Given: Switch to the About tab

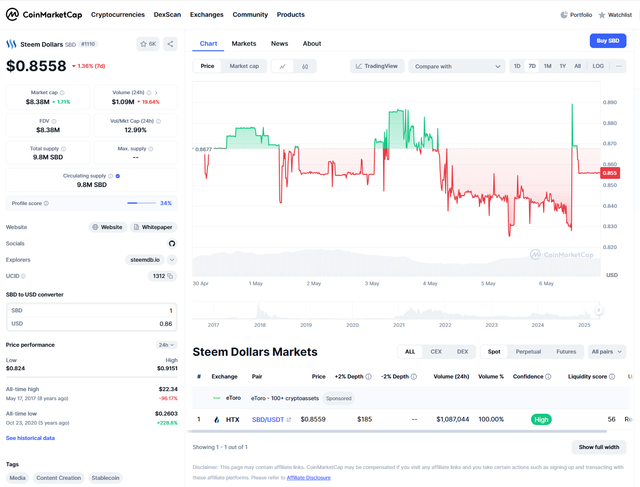Looking at the screenshot, I should click(312, 44).
